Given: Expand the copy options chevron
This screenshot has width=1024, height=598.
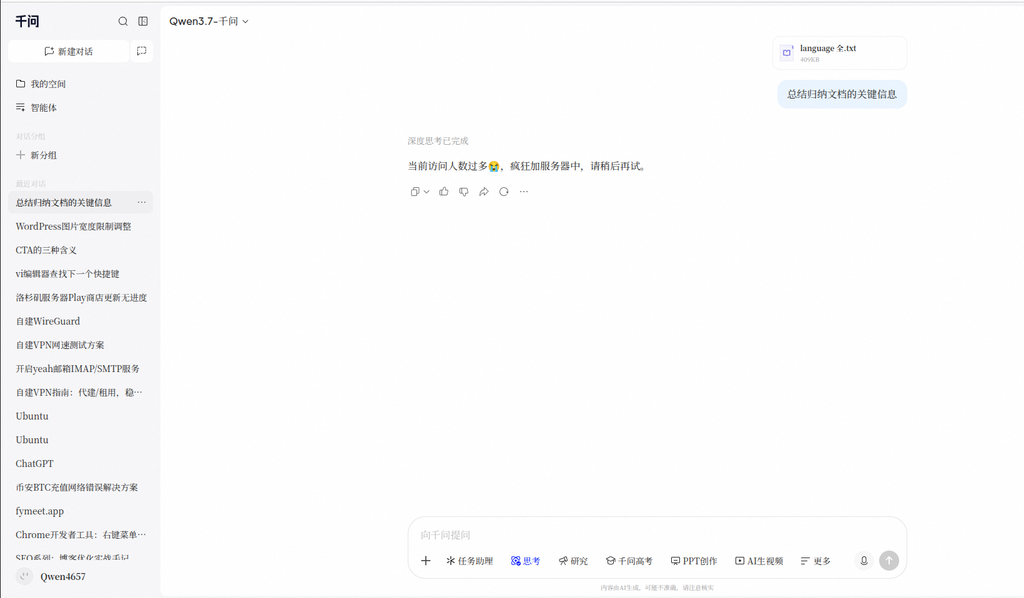Looking at the screenshot, I should coord(426,192).
